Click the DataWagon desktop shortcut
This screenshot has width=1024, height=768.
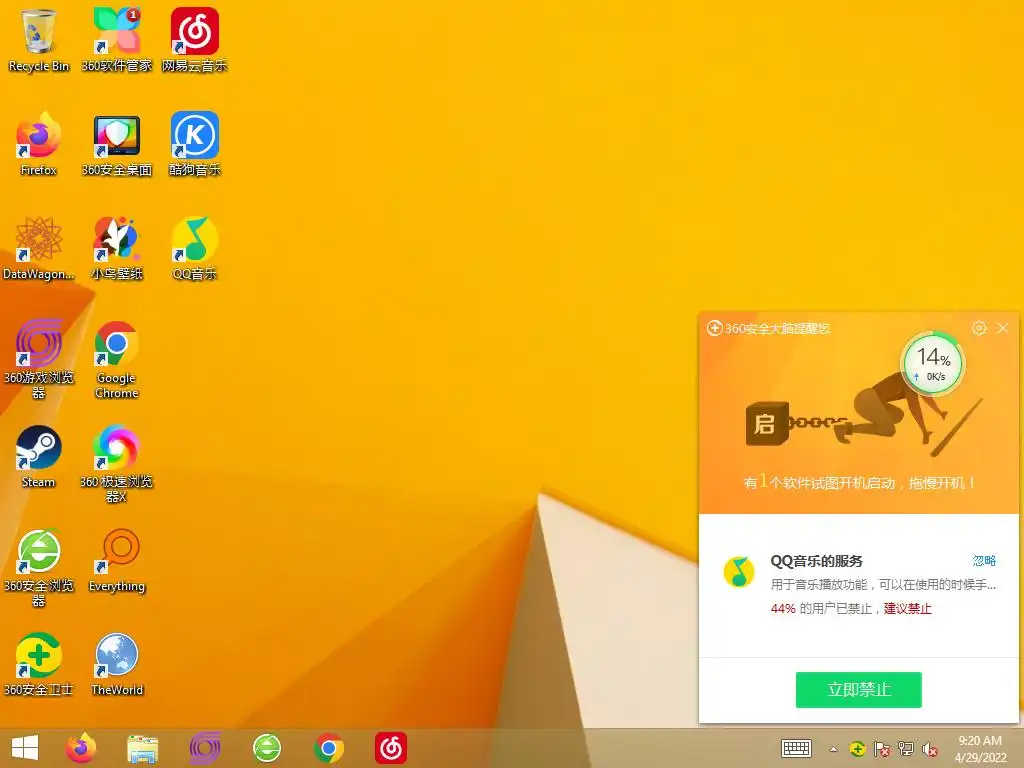pos(39,248)
